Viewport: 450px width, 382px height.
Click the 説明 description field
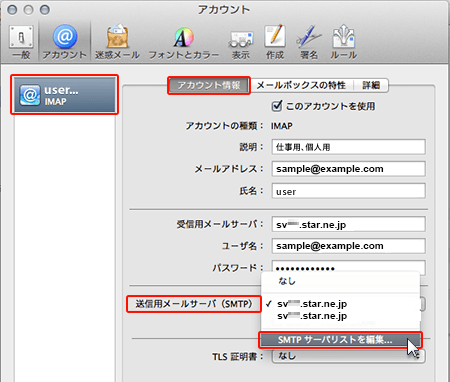pyautogui.click(x=348, y=147)
